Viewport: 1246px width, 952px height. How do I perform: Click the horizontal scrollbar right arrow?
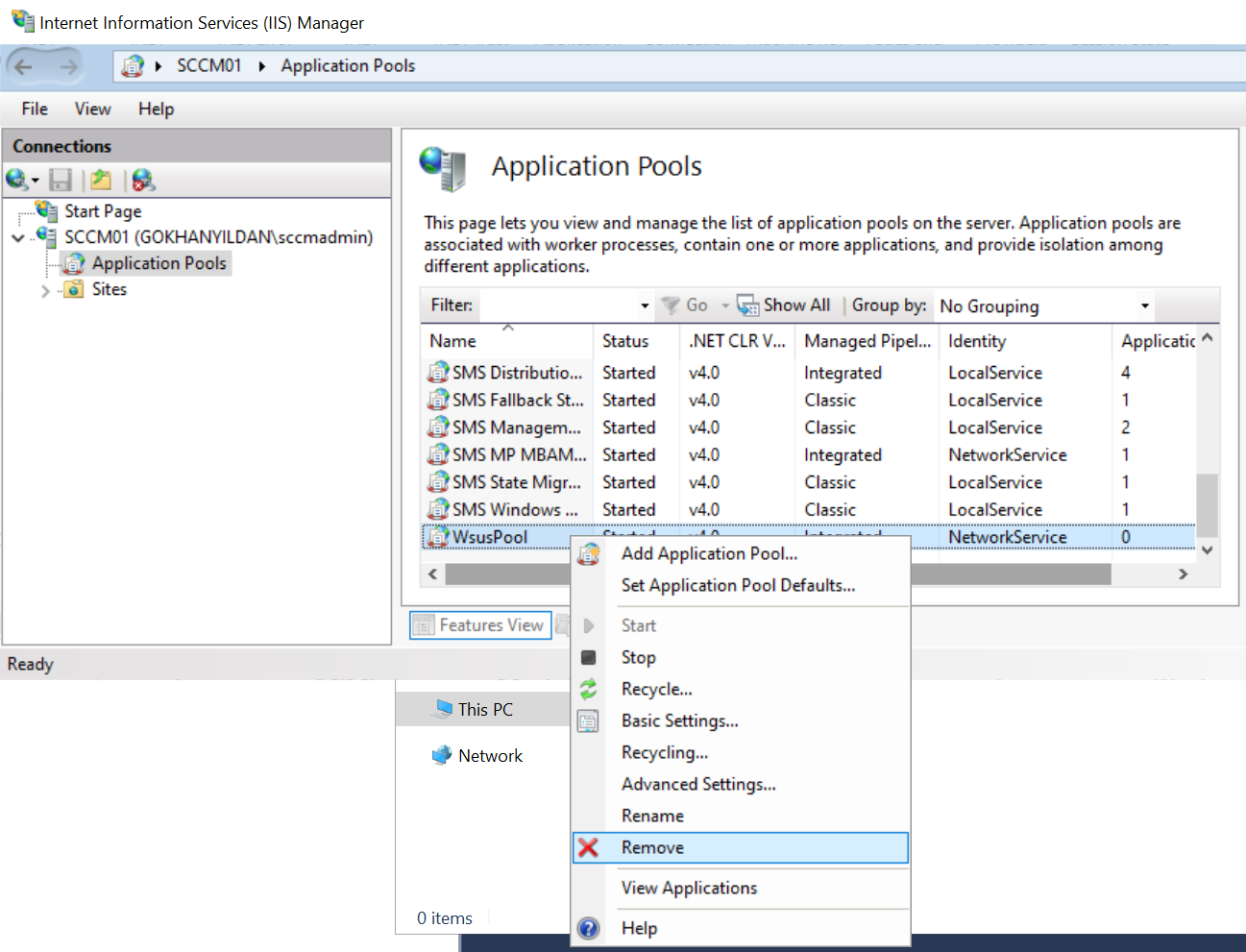pos(1184,574)
